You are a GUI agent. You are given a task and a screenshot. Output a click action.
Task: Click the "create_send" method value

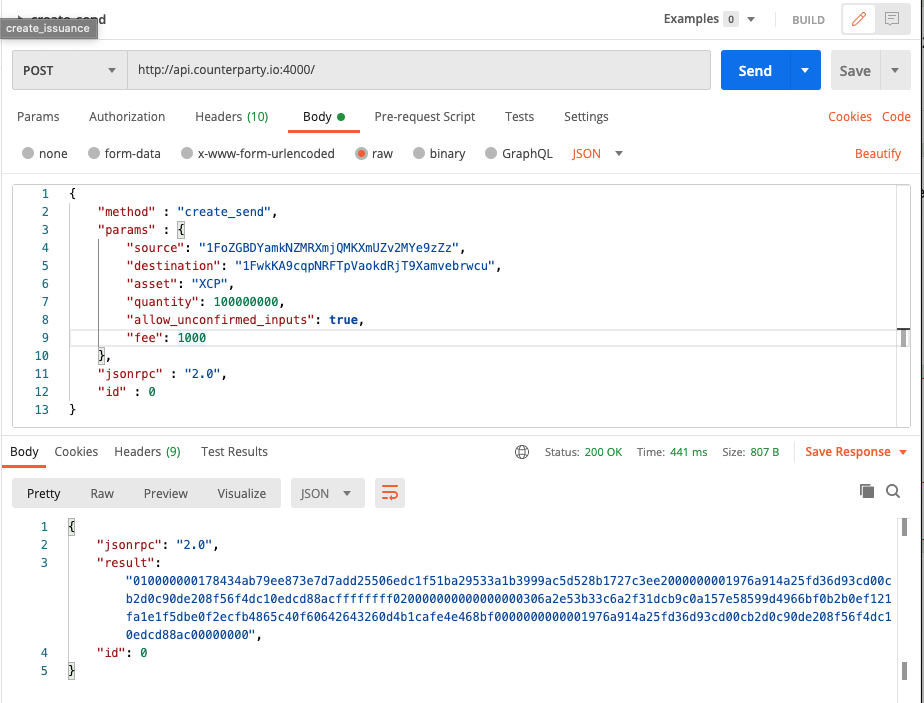pyautogui.click(x=225, y=212)
